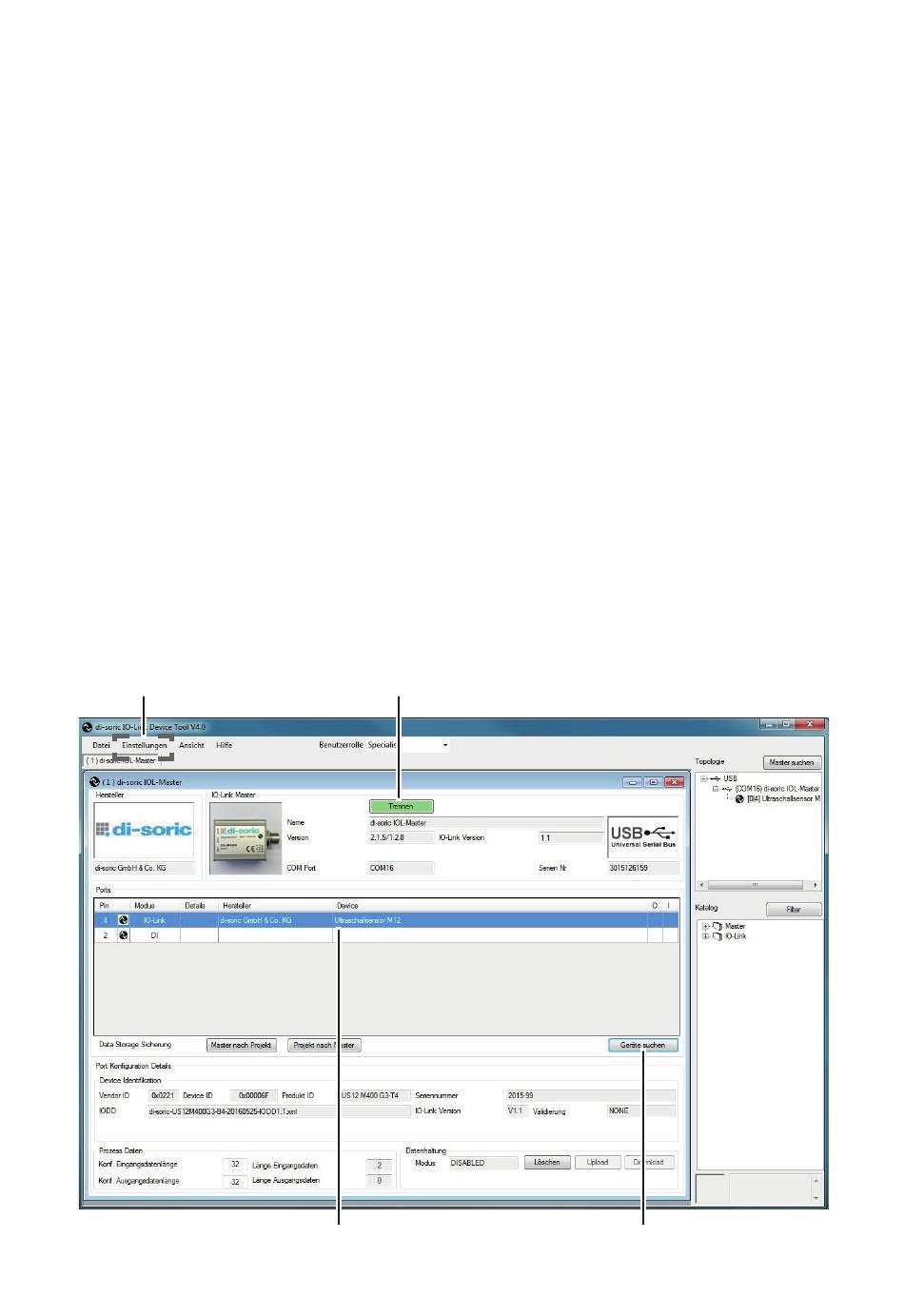The height and width of the screenshot is (1316, 904).
Task: Click the Serien Nr field 3015126159
Action: [642, 868]
